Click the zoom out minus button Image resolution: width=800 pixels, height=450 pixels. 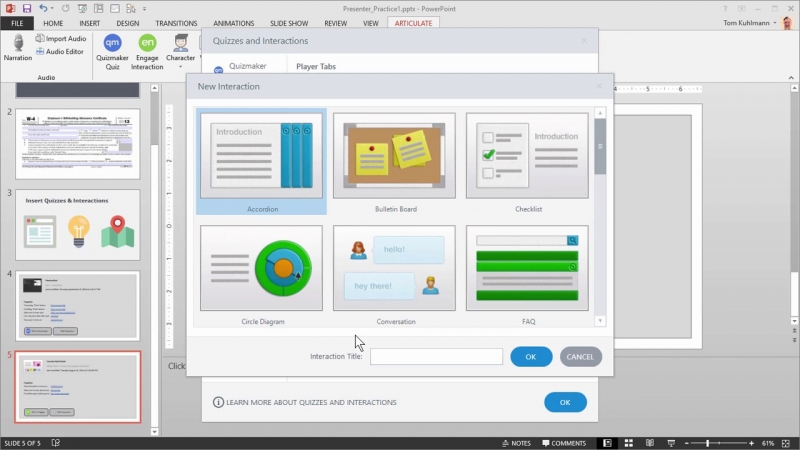click(687, 443)
